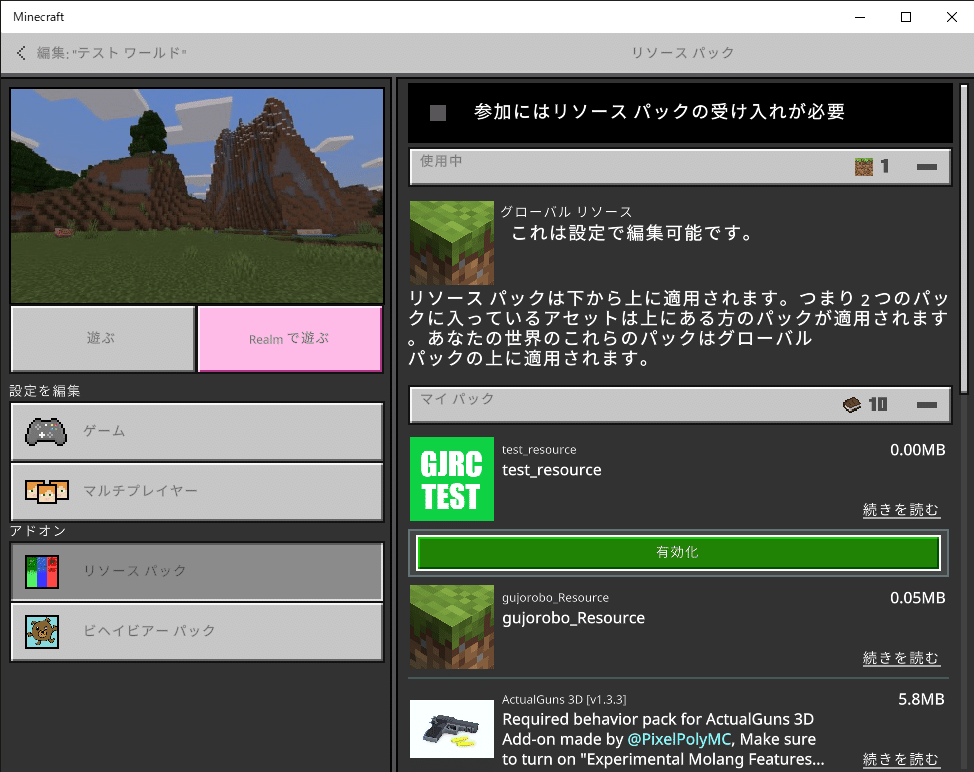Click the multiplayer faces icon
Image resolution: width=974 pixels, height=772 pixels.
tap(47, 491)
